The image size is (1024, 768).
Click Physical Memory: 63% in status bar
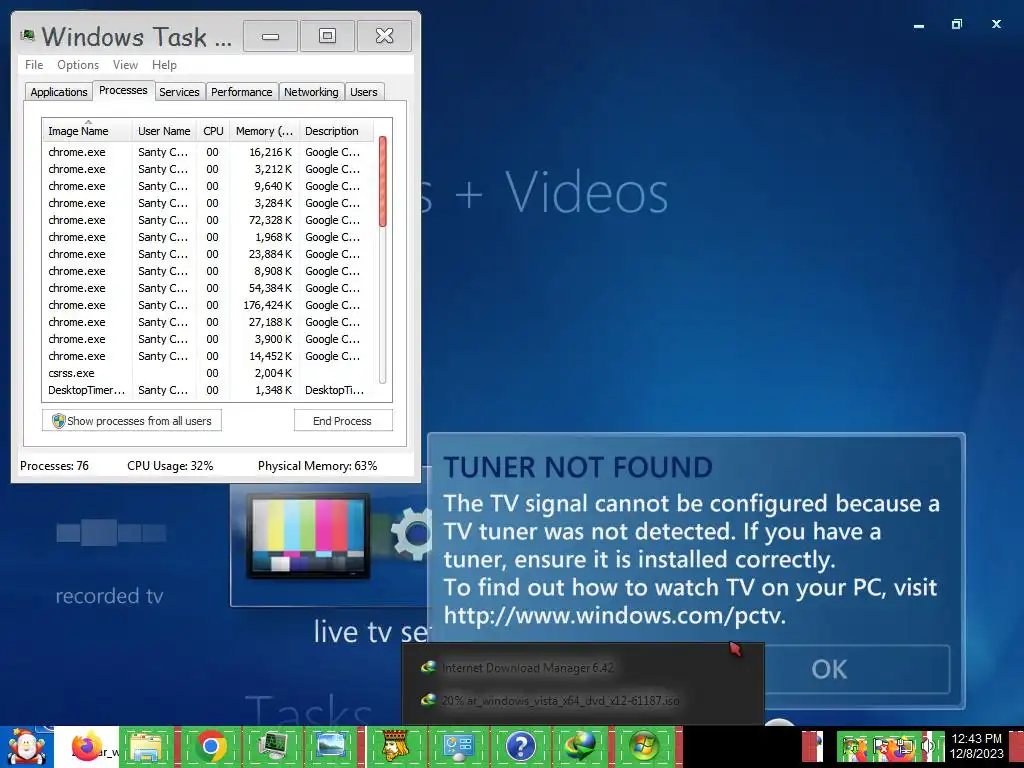317,466
